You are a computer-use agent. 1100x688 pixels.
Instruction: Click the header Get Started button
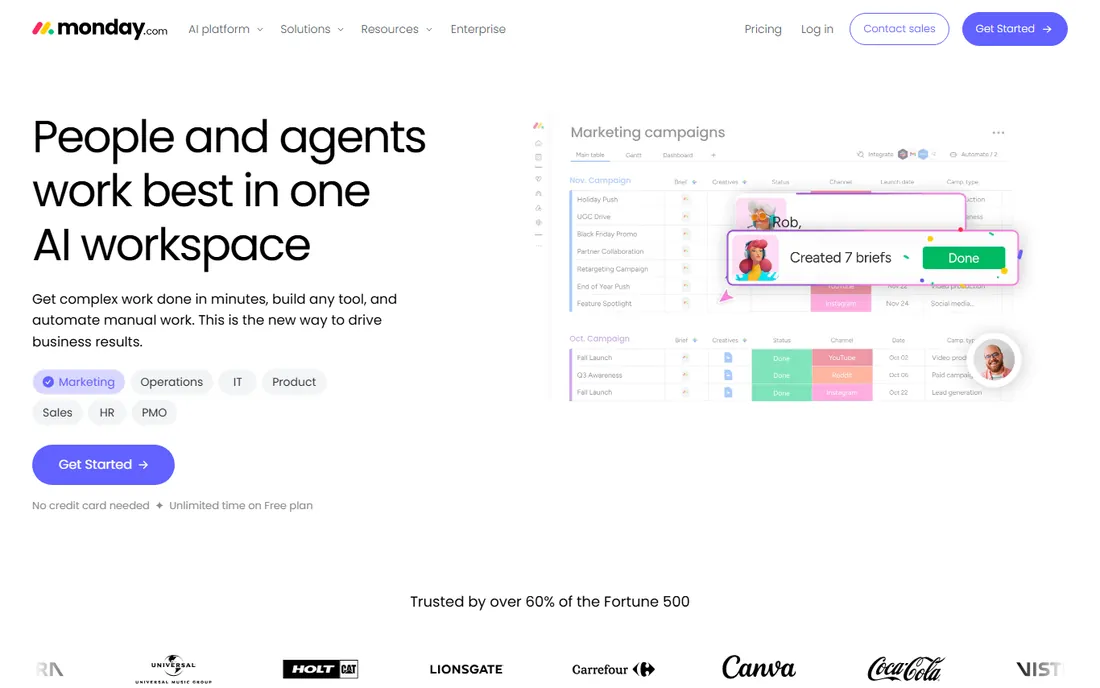point(1014,29)
